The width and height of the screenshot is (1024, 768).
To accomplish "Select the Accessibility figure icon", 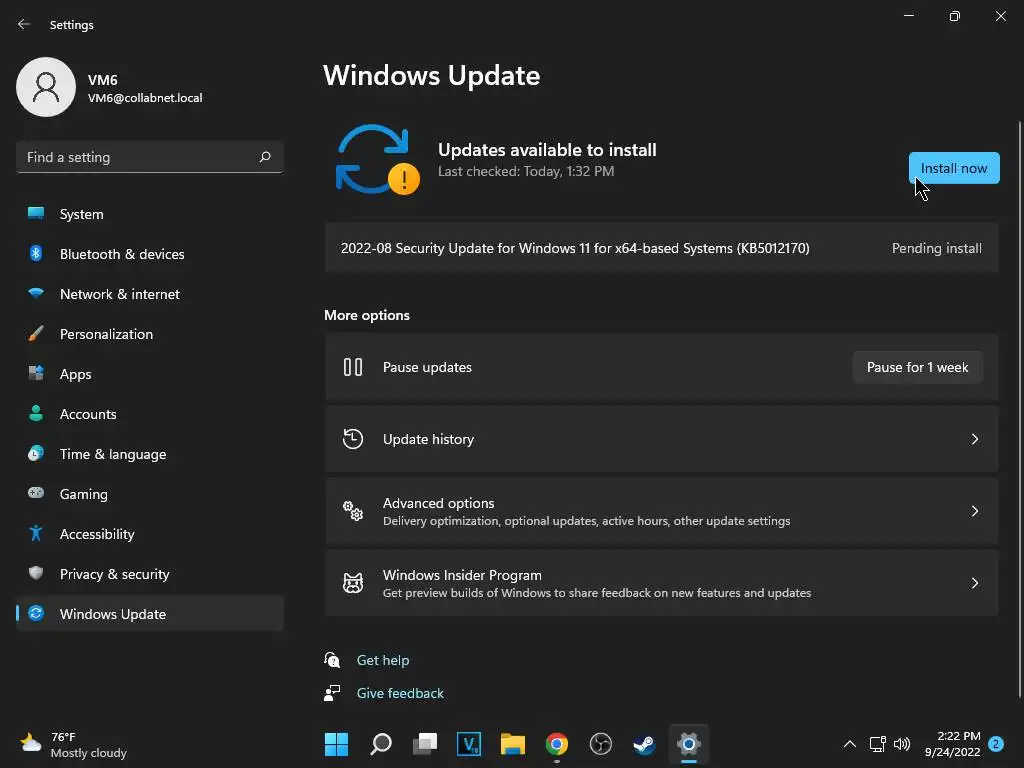I will pos(36,534).
